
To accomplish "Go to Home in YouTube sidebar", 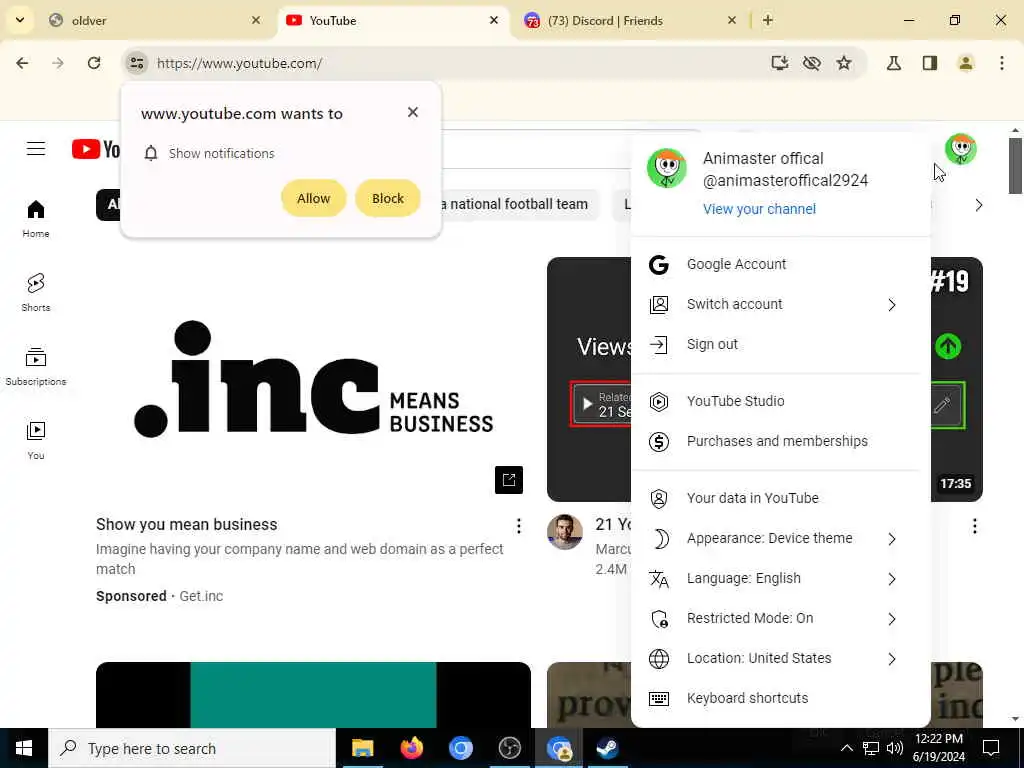I will point(36,219).
